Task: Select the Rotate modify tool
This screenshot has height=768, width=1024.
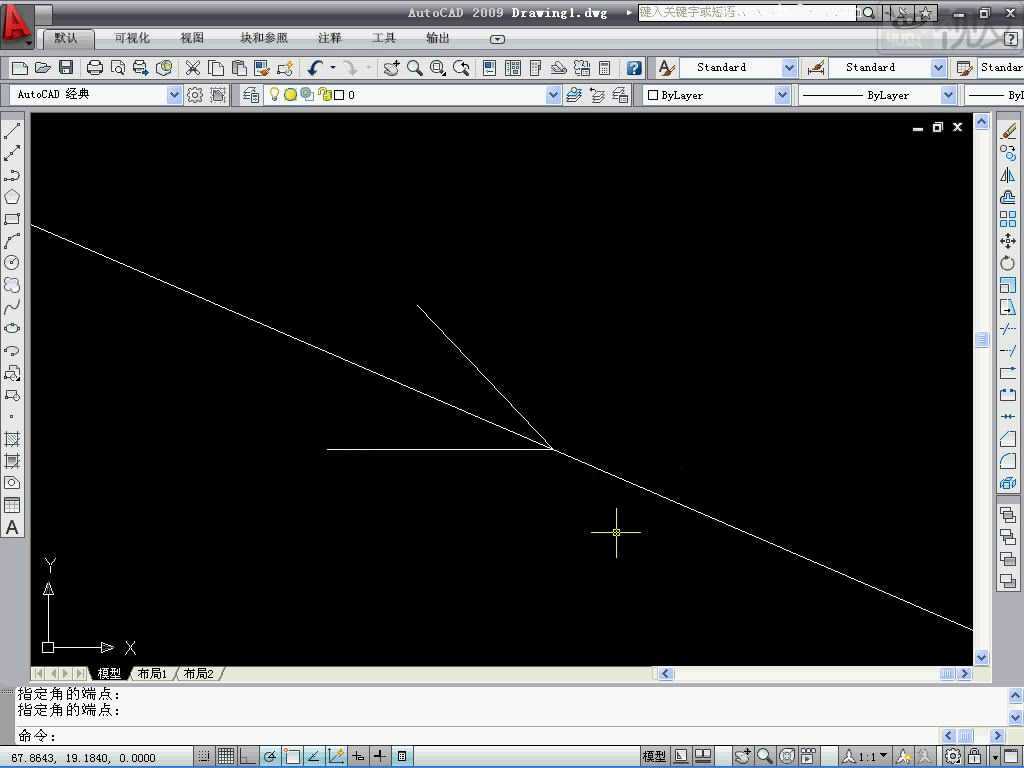Action: (x=1008, y=263)
